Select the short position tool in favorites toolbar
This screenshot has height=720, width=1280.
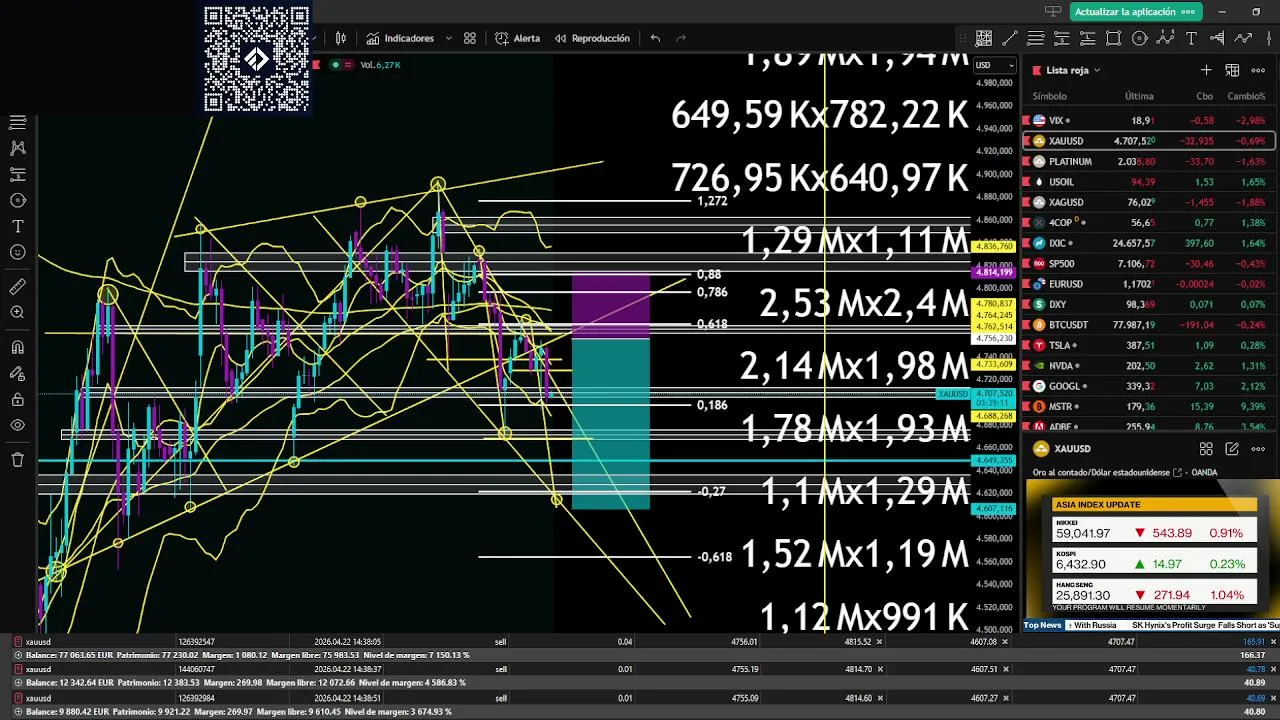pyautogui.click(x=1062, y=38)
